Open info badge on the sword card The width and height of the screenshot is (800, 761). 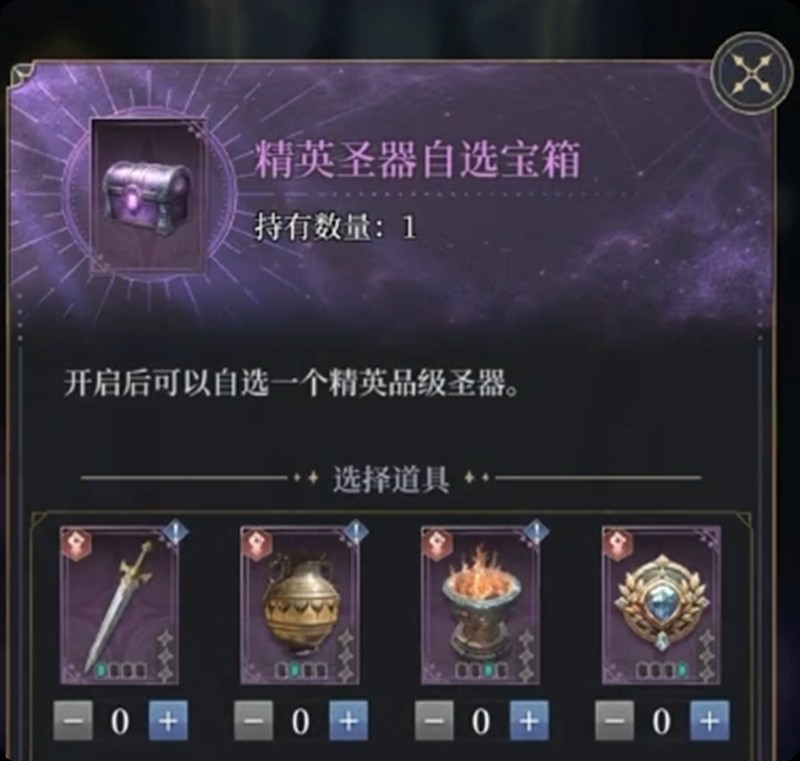(176, 534)
